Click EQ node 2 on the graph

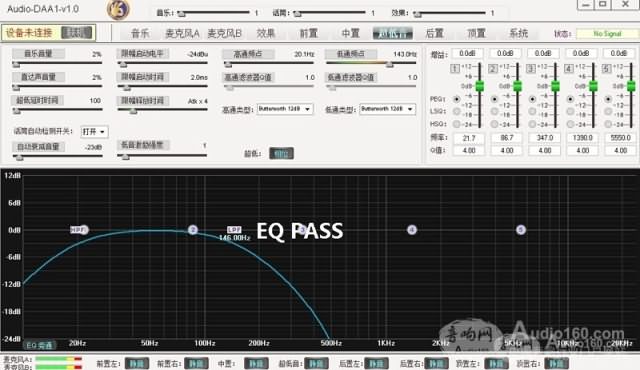pos(193,230)
